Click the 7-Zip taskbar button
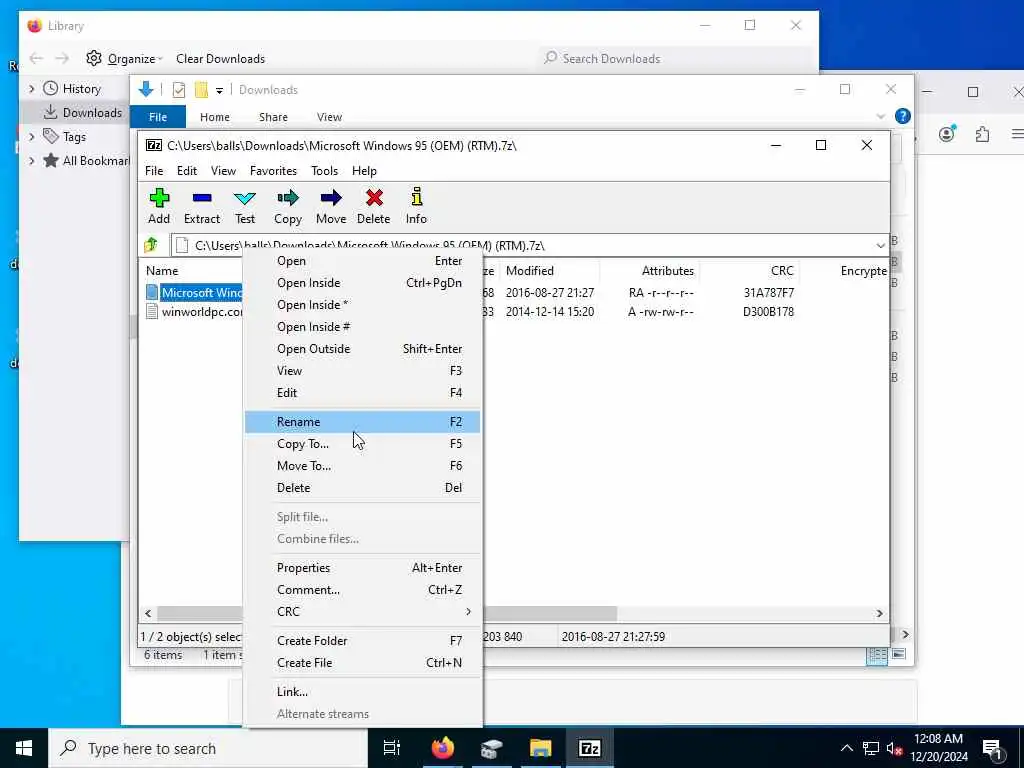This screenshot has height=768, width=1024. click(590, 748)
